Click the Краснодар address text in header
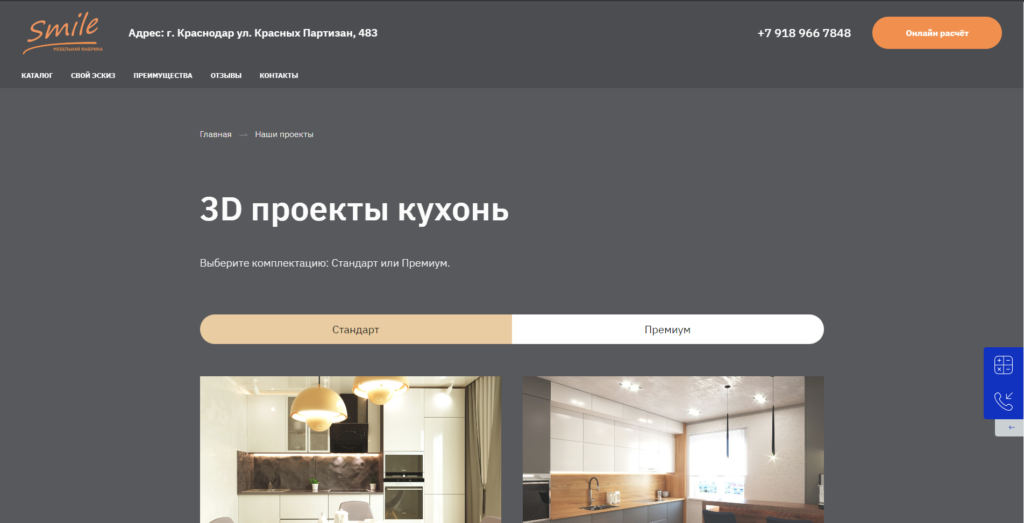The image size is (1024, 523). (253, 33)
